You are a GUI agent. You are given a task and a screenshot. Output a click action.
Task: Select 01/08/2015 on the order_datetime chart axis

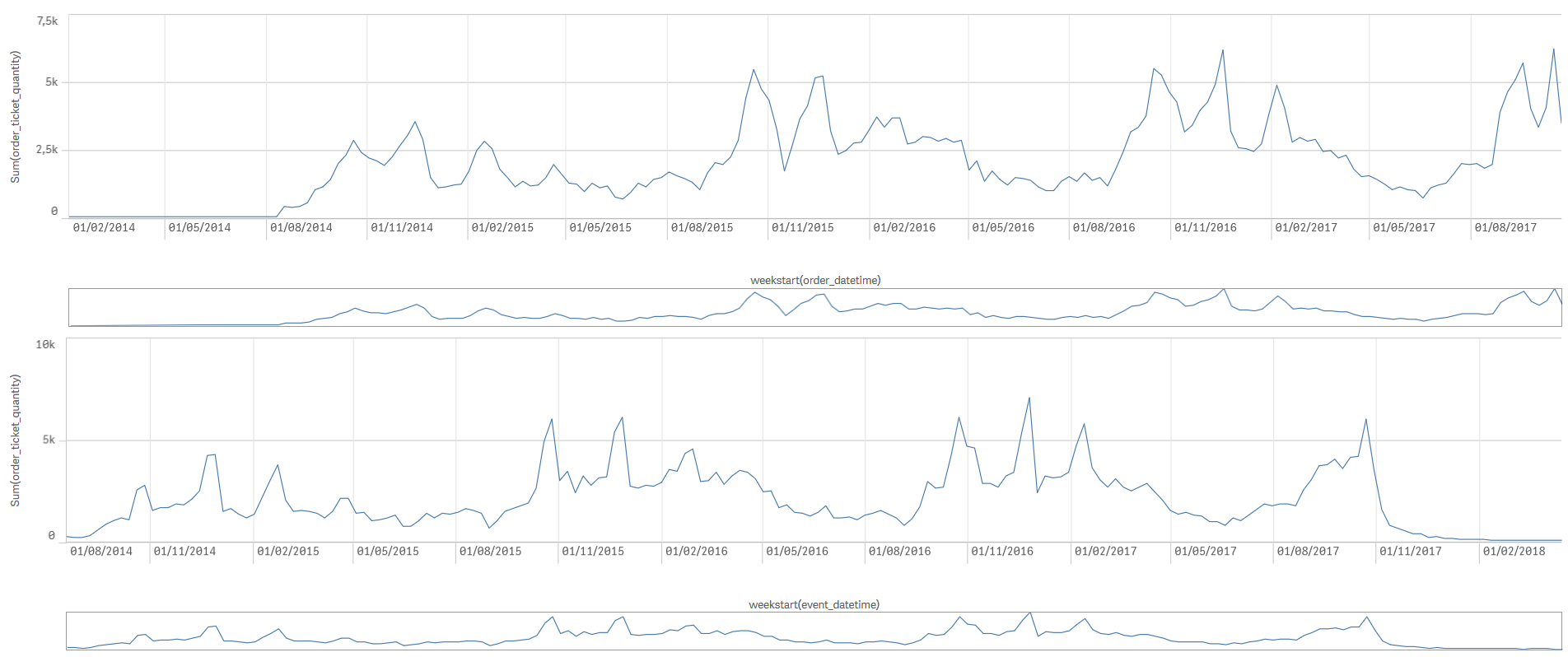pyautogui.click(x=702, y=227)
